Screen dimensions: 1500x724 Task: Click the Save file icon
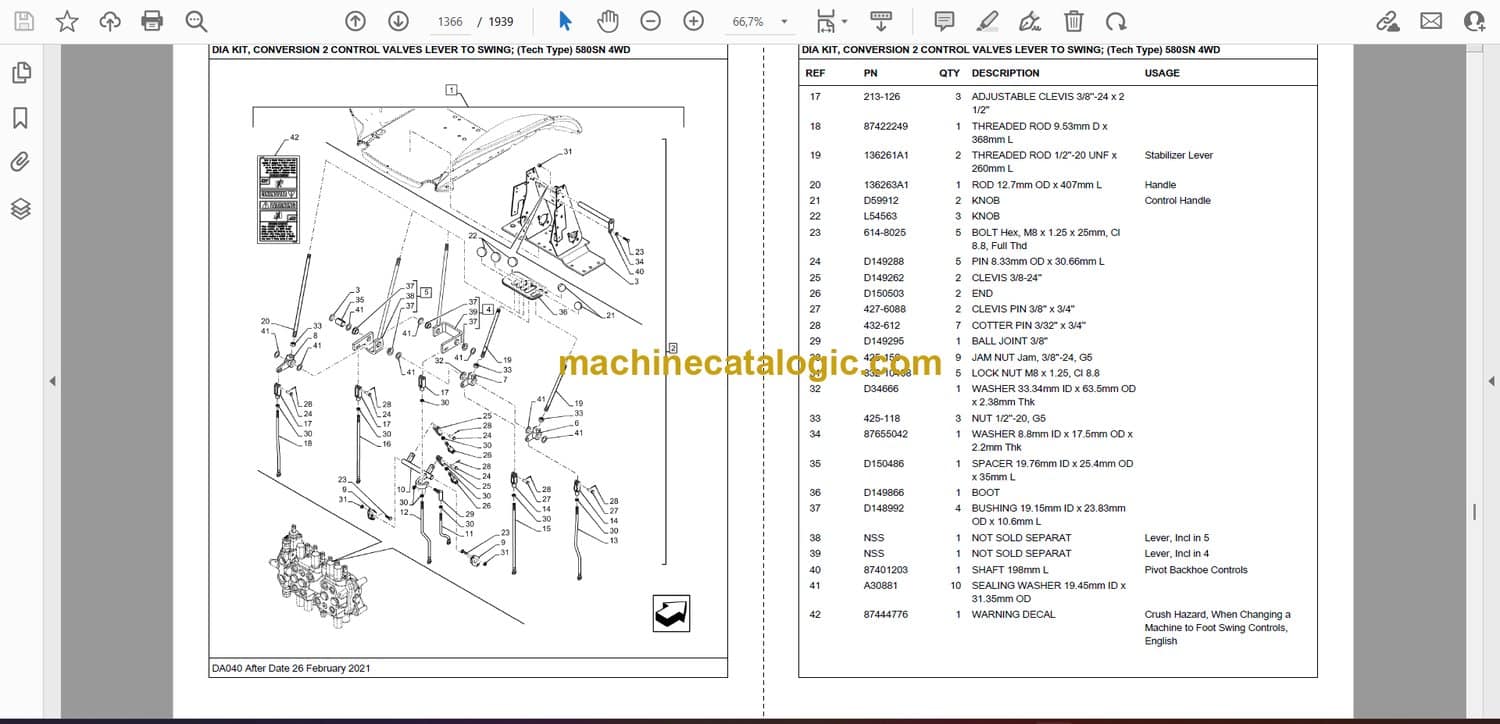pyautogui.click(x=23, y=21)
